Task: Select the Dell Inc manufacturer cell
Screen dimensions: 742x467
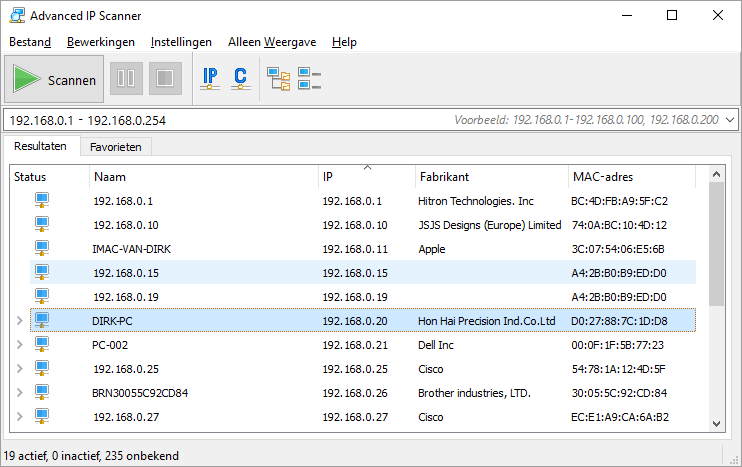Action: [435, 345]
